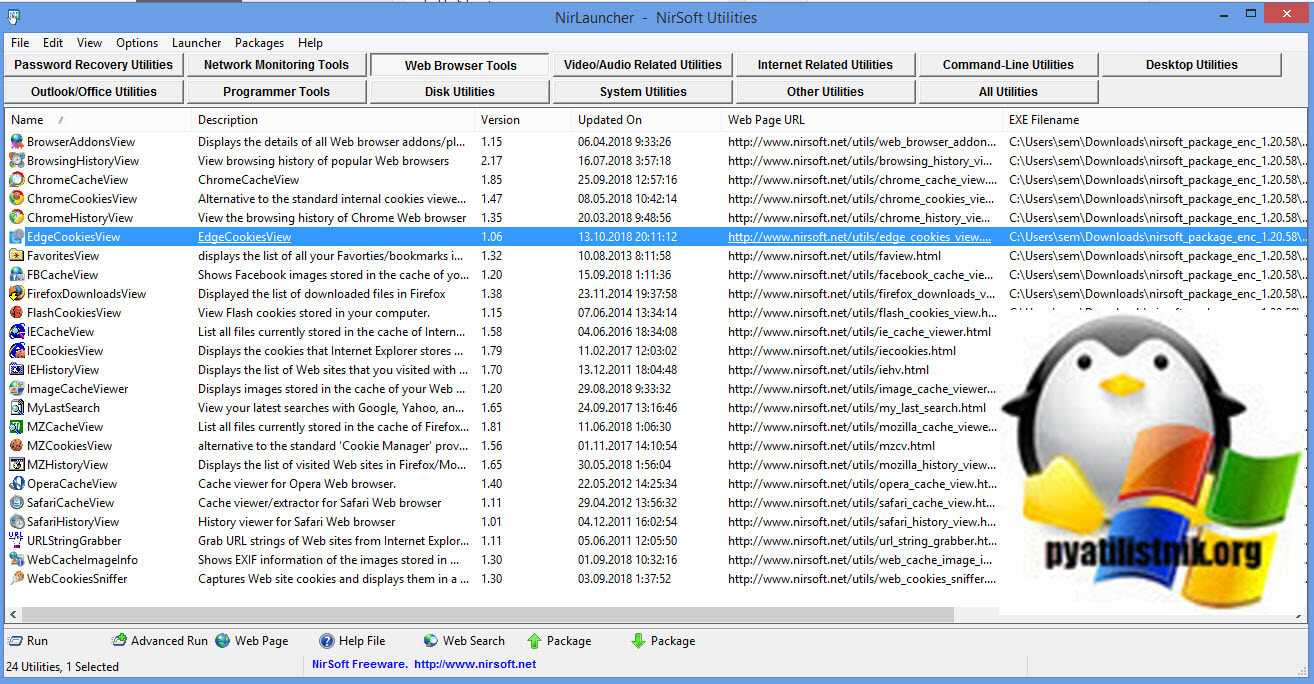Sort the list by Name column header
Image resolution: width=1314 pixels, height=684 pixels.
tap(27, 120)
